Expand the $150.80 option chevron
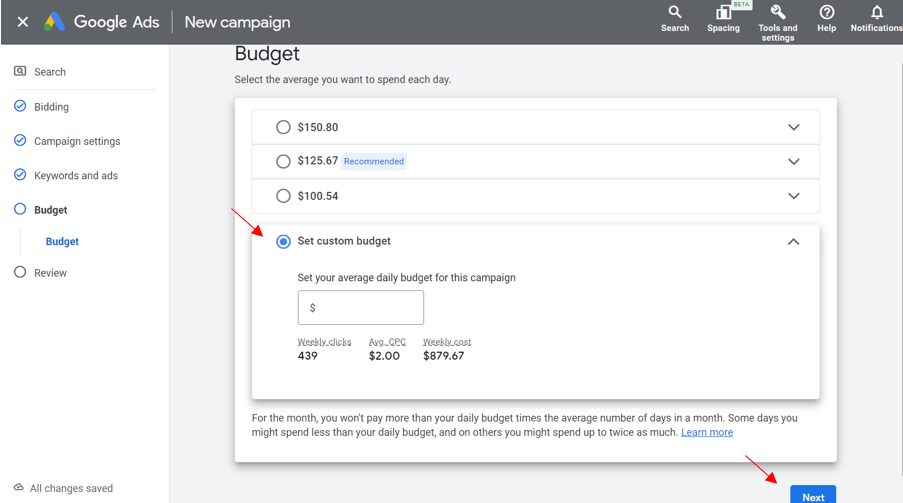 tap(793, 127)
